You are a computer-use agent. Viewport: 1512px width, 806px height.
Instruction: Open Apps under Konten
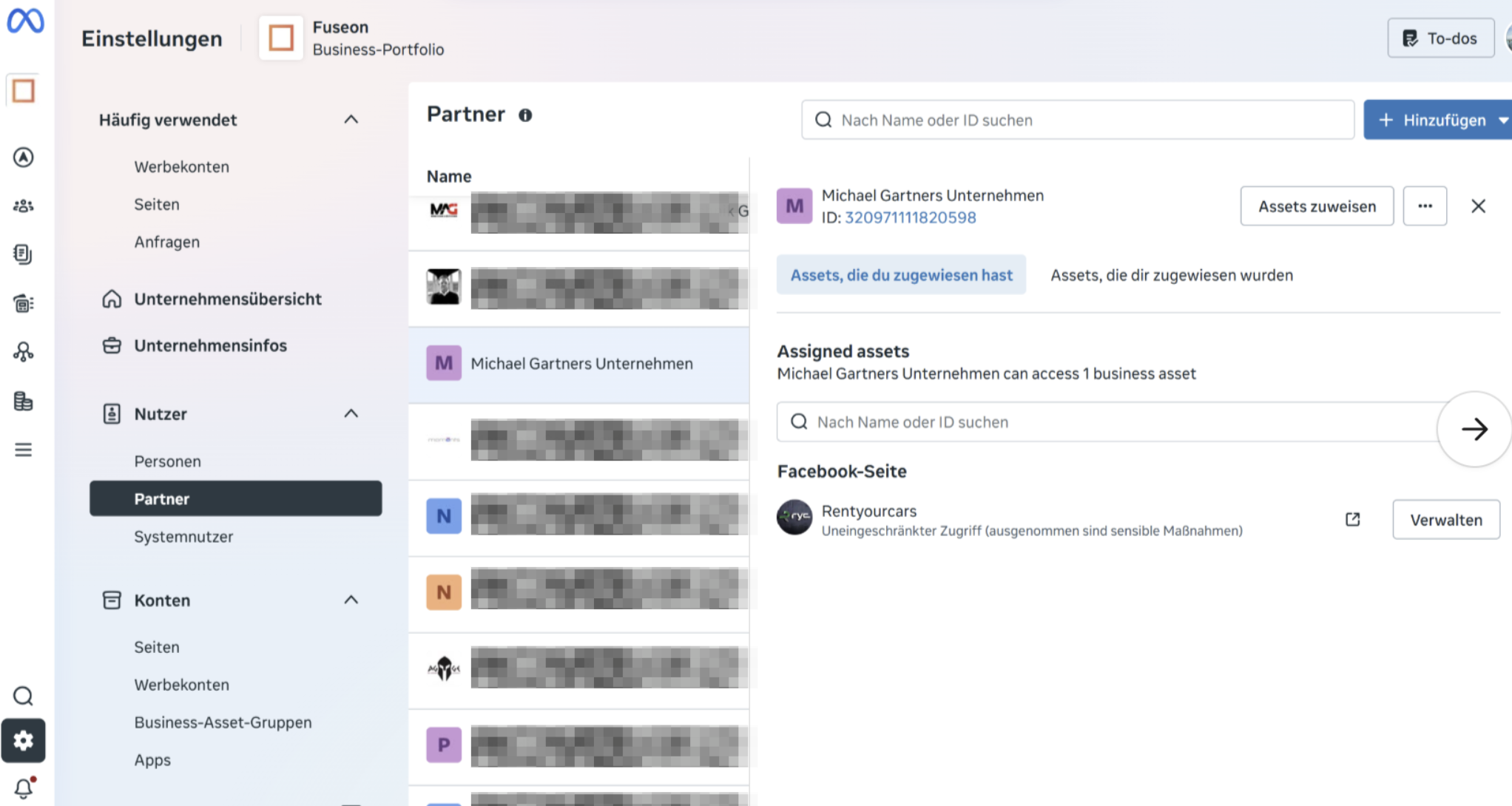point(152,760)
